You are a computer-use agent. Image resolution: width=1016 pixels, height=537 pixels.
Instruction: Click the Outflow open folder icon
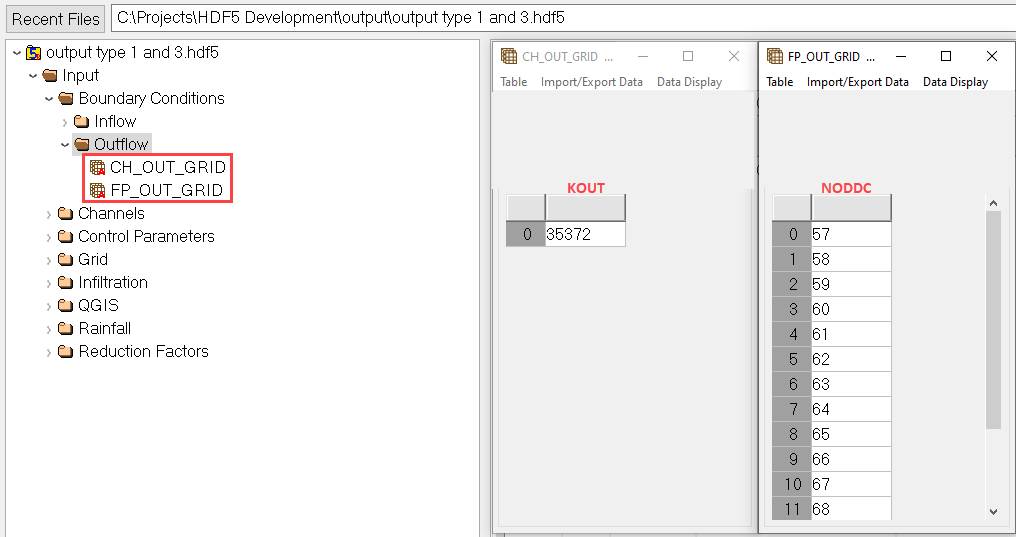(82, 145)
